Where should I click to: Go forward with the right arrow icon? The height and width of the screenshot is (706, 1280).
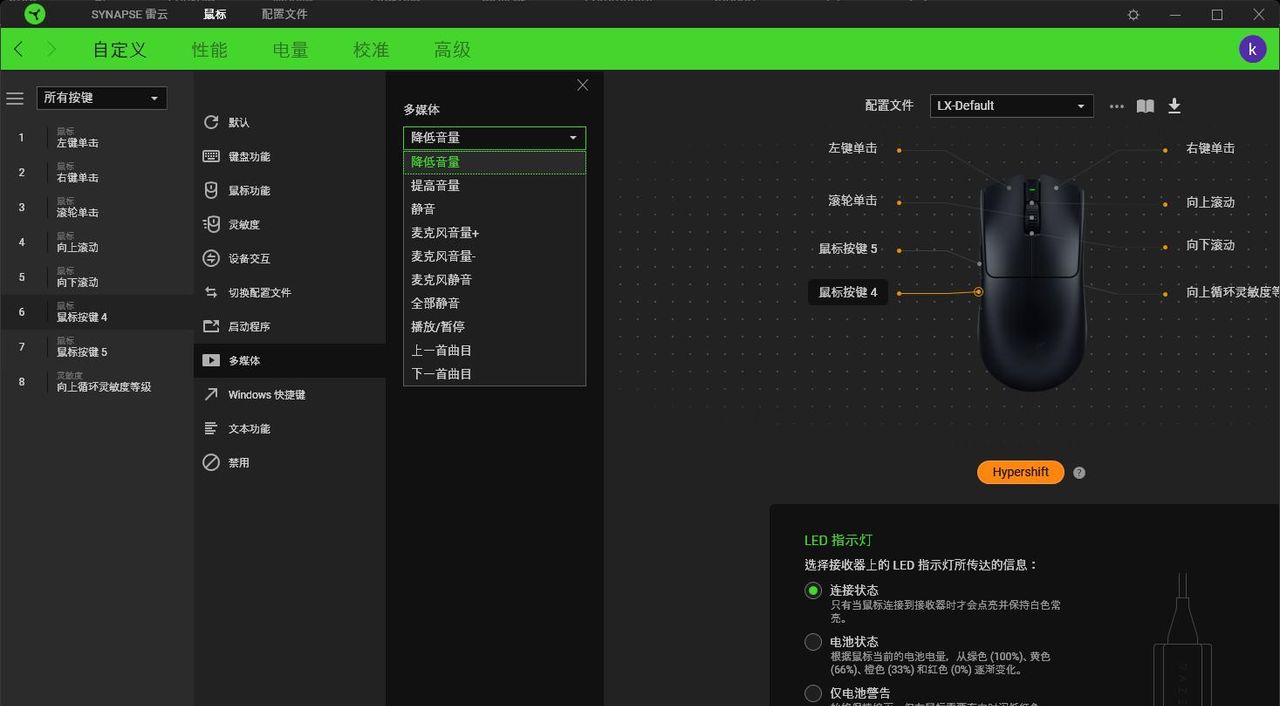51,49
